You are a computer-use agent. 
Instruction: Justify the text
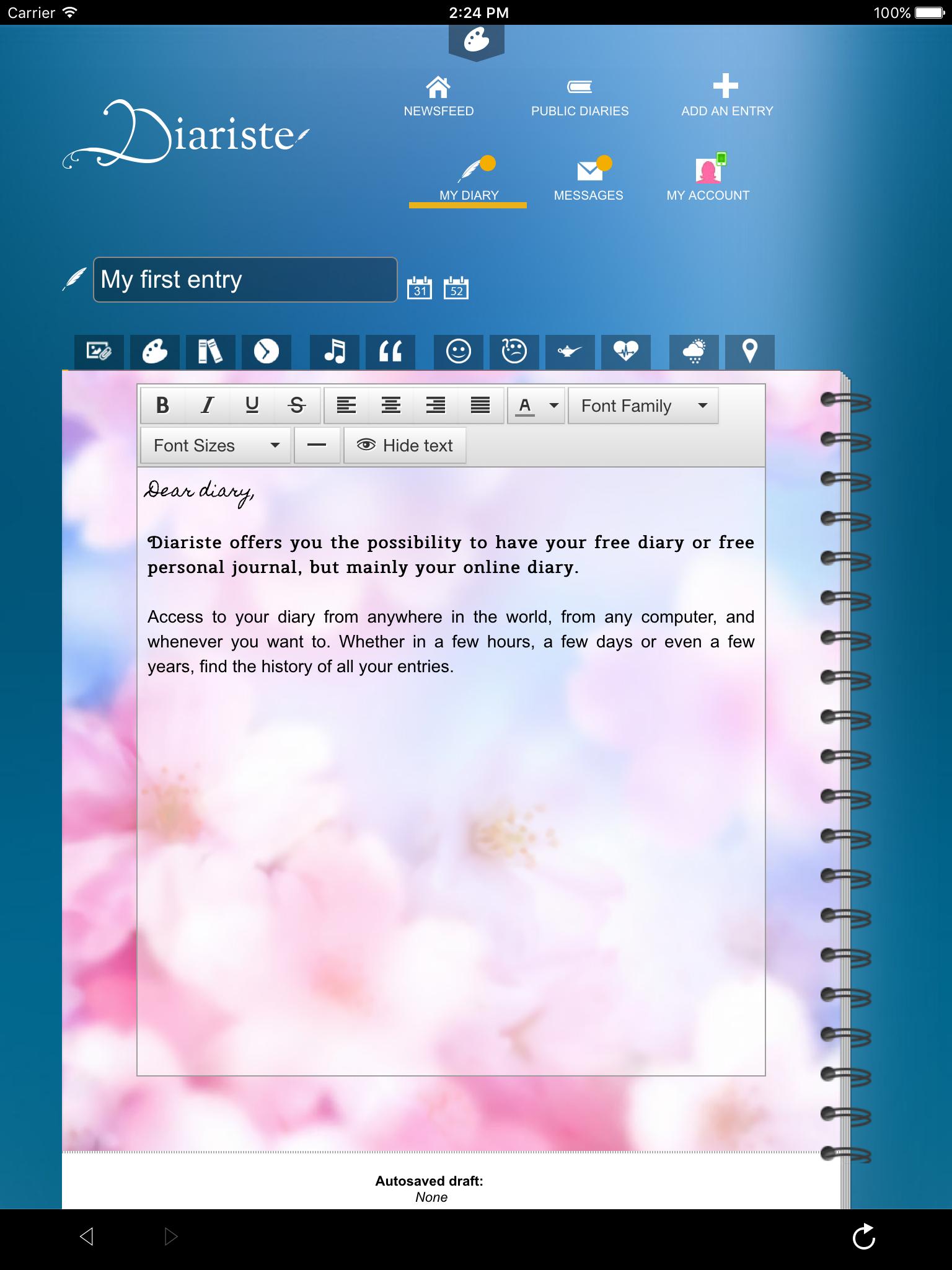click(480, 406)
